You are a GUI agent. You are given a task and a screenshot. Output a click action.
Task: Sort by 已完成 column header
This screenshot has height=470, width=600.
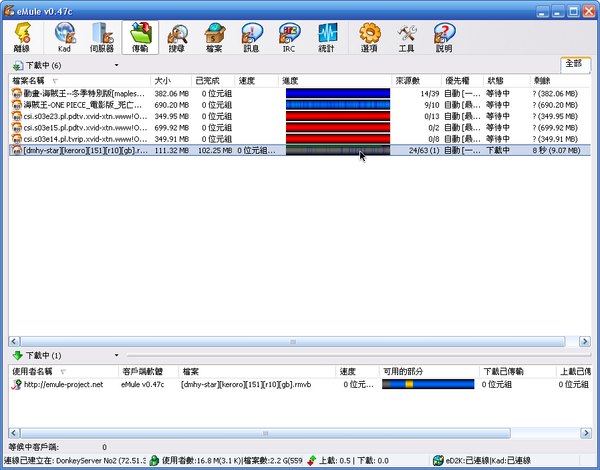213,81
